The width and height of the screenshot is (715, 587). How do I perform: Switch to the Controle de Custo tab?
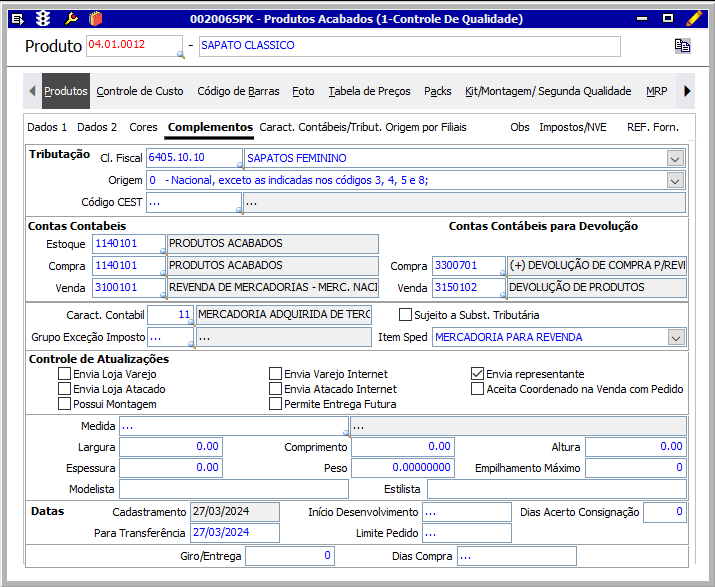coord(140,91)
